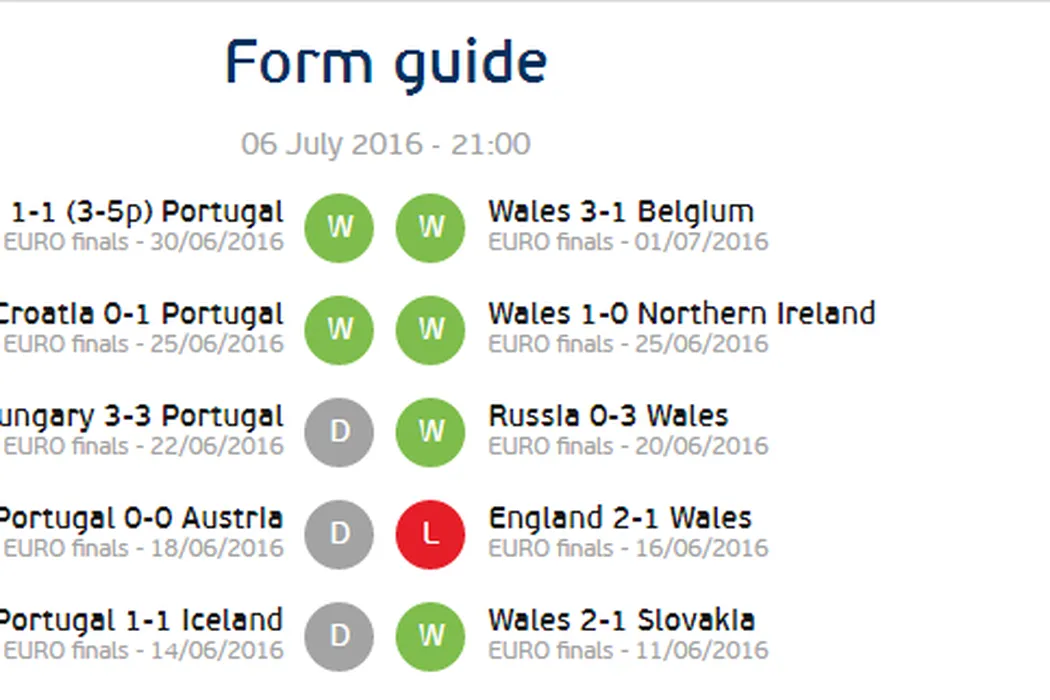The height and width of the screenshot is (700, 1050).
Task: Select the W badge for Wales 2-1 Slovakia
Action: (x=430, y=636)
